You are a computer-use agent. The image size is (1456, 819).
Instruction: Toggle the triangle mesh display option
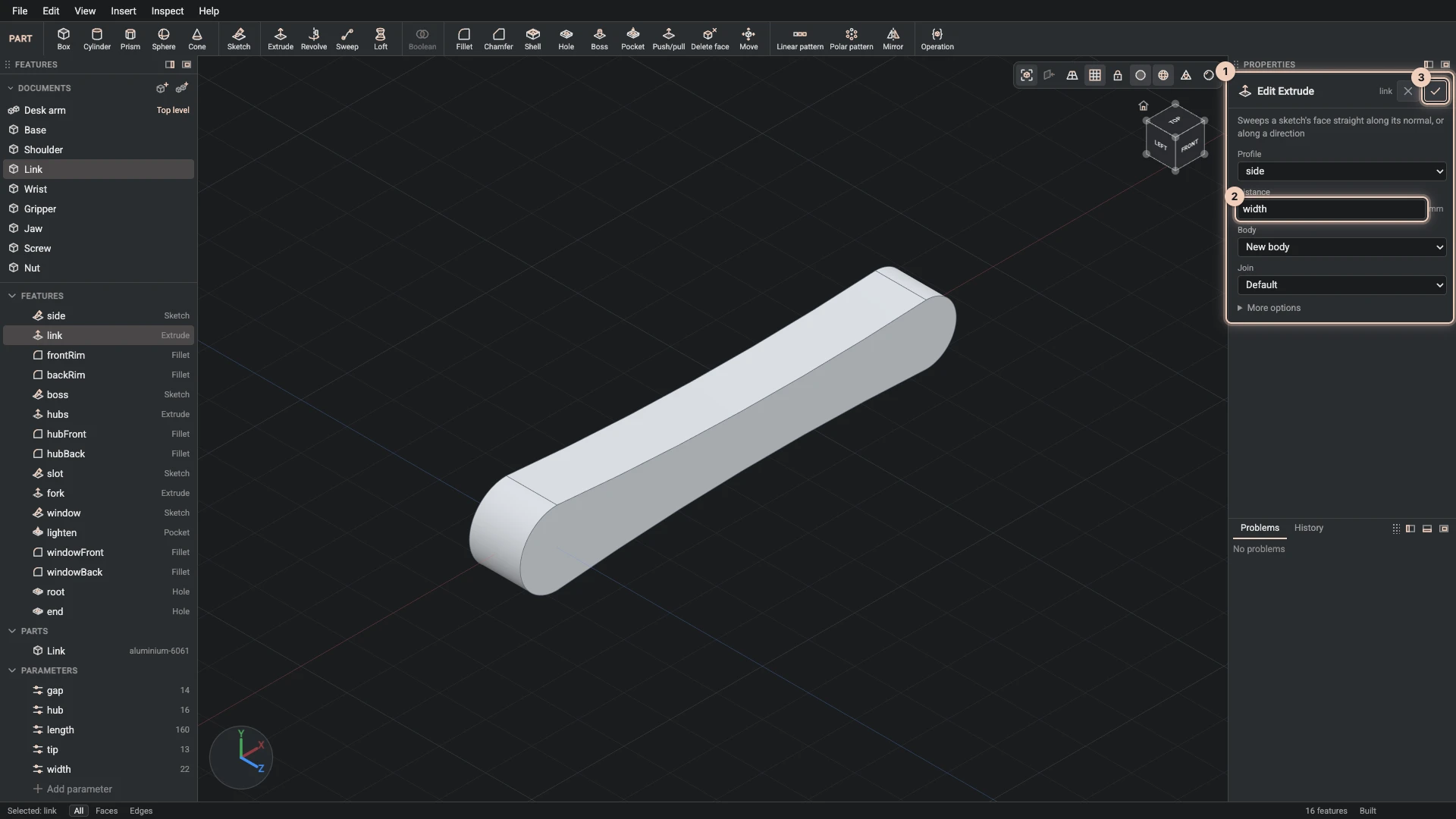pos(1186,75)
